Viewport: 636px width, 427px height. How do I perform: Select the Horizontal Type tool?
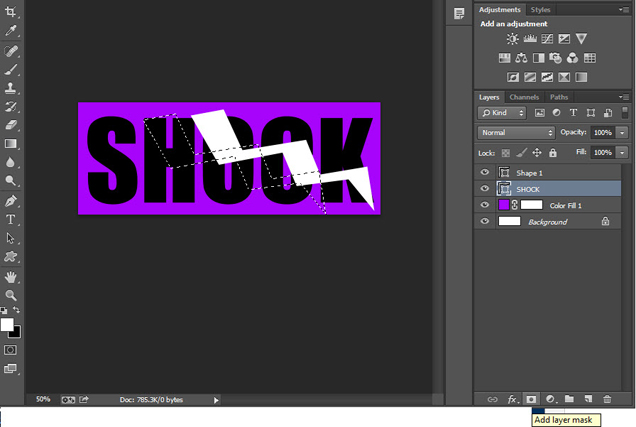(x=11, y=219)
